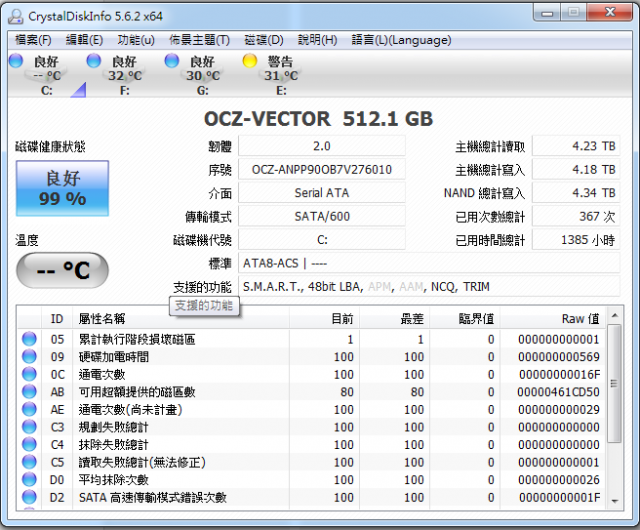The image size is (640, 530).
Task: Select drive C: status icon
Action: [x=16, y=61]
